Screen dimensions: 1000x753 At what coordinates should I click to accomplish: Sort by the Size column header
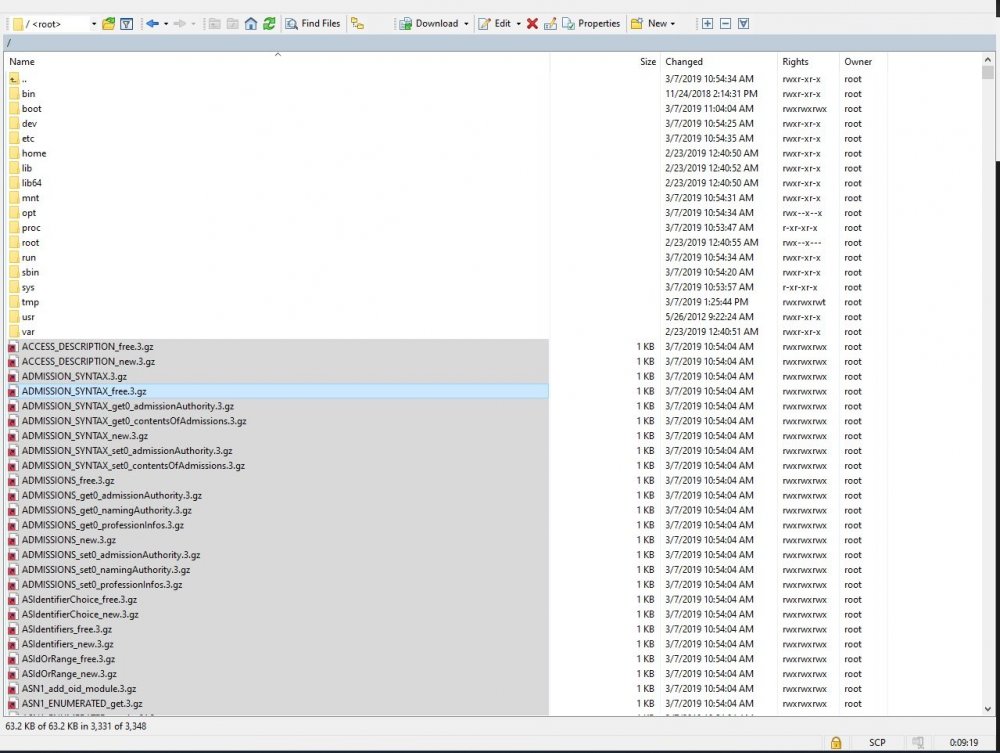click(x=648, y=62)
